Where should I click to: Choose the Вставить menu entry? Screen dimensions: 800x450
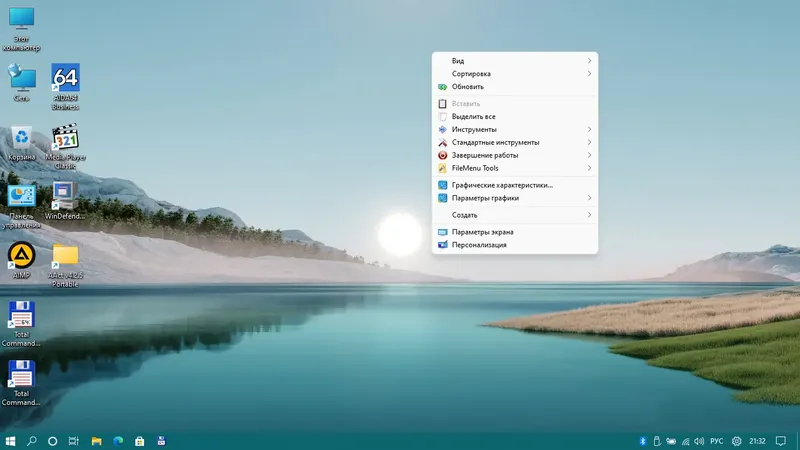pyautogui.click(x=515, y=104)
